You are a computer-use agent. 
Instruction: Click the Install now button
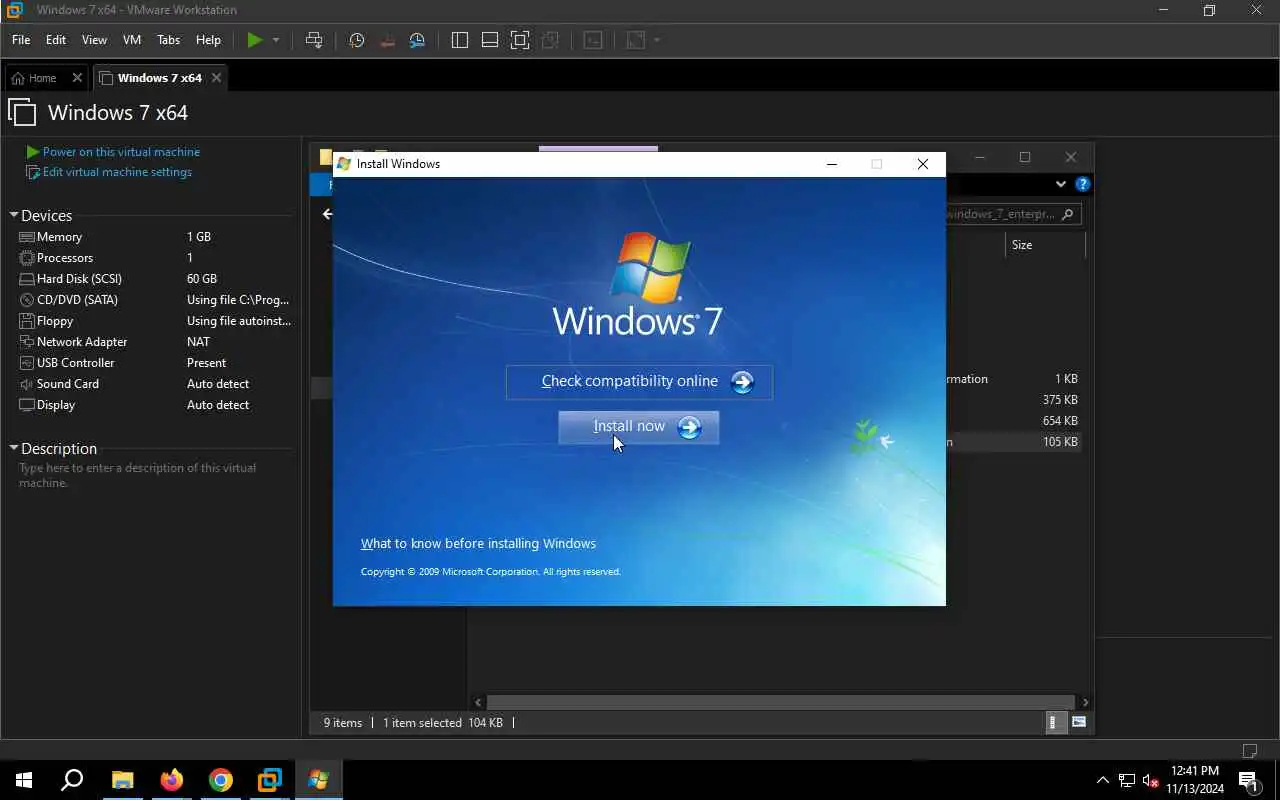tap(638, 427)
